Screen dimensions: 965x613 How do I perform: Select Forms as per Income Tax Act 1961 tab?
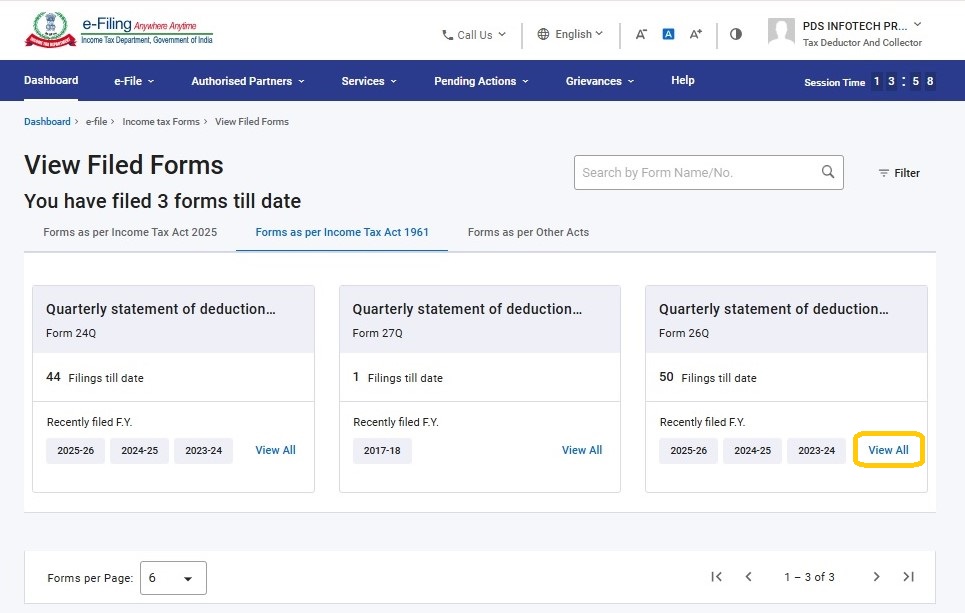pos(342,232)
